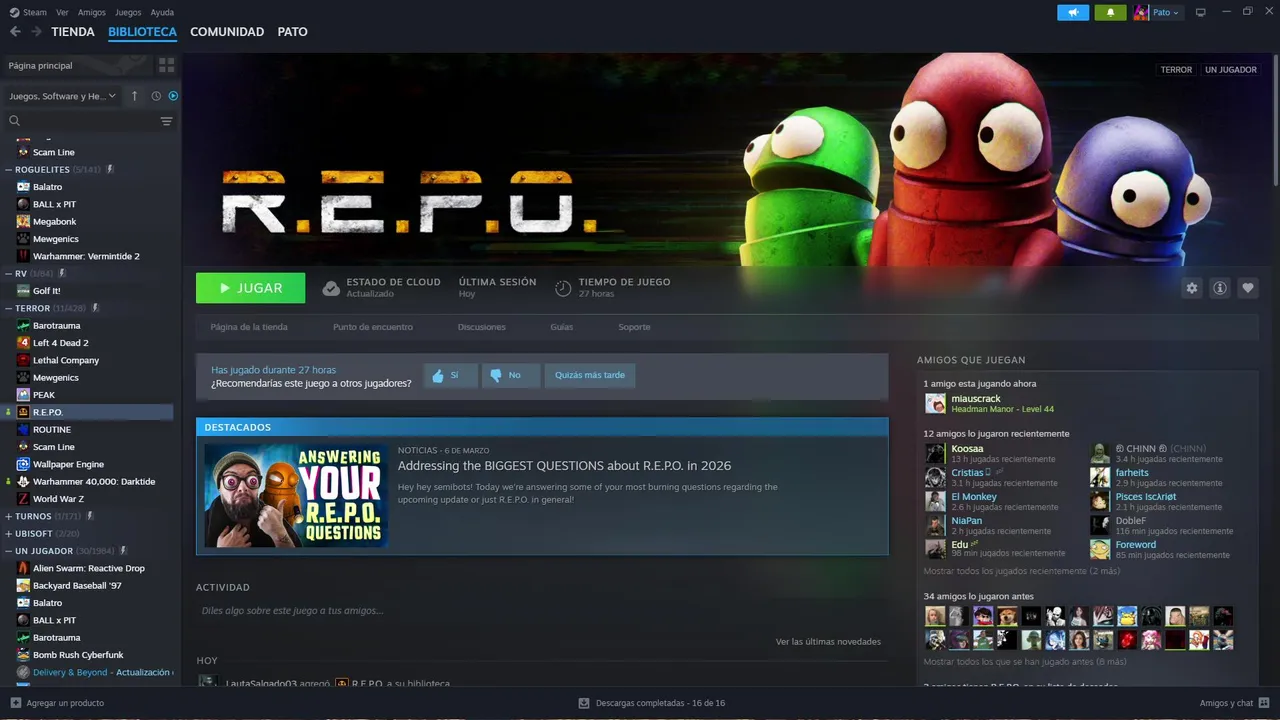This screenshot has width=1280, height=720.
Task: Collapse the RV collection
Action: pos(8,273)
